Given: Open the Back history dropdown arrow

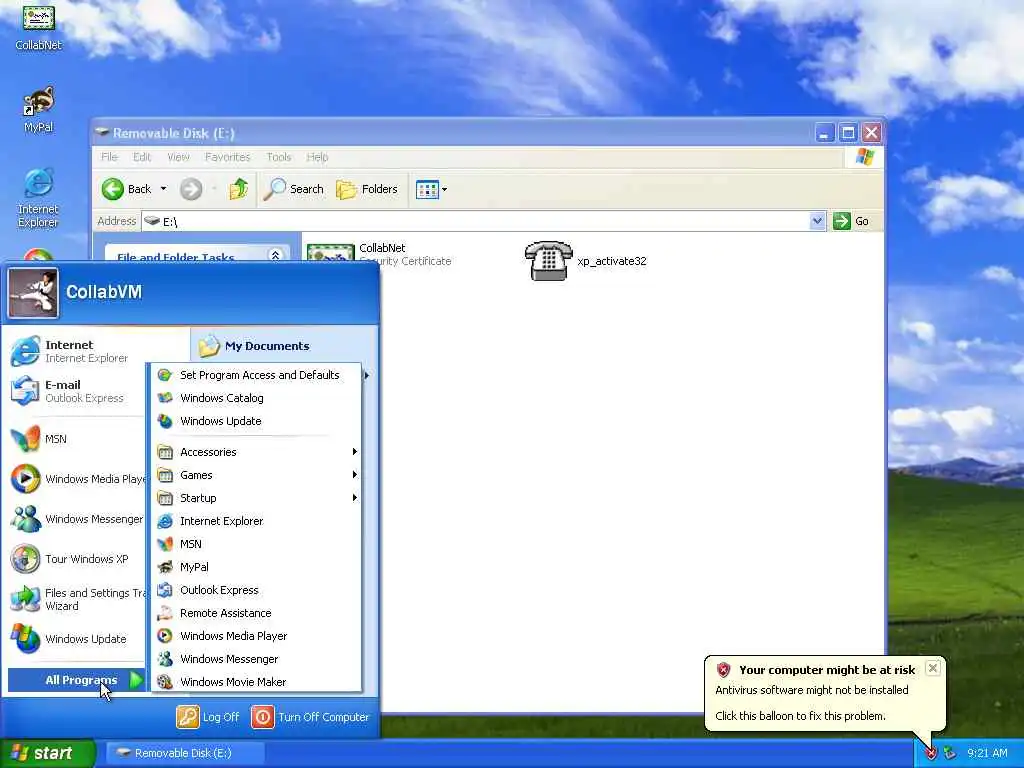Looking at the screenshot, I should point(163,189).
